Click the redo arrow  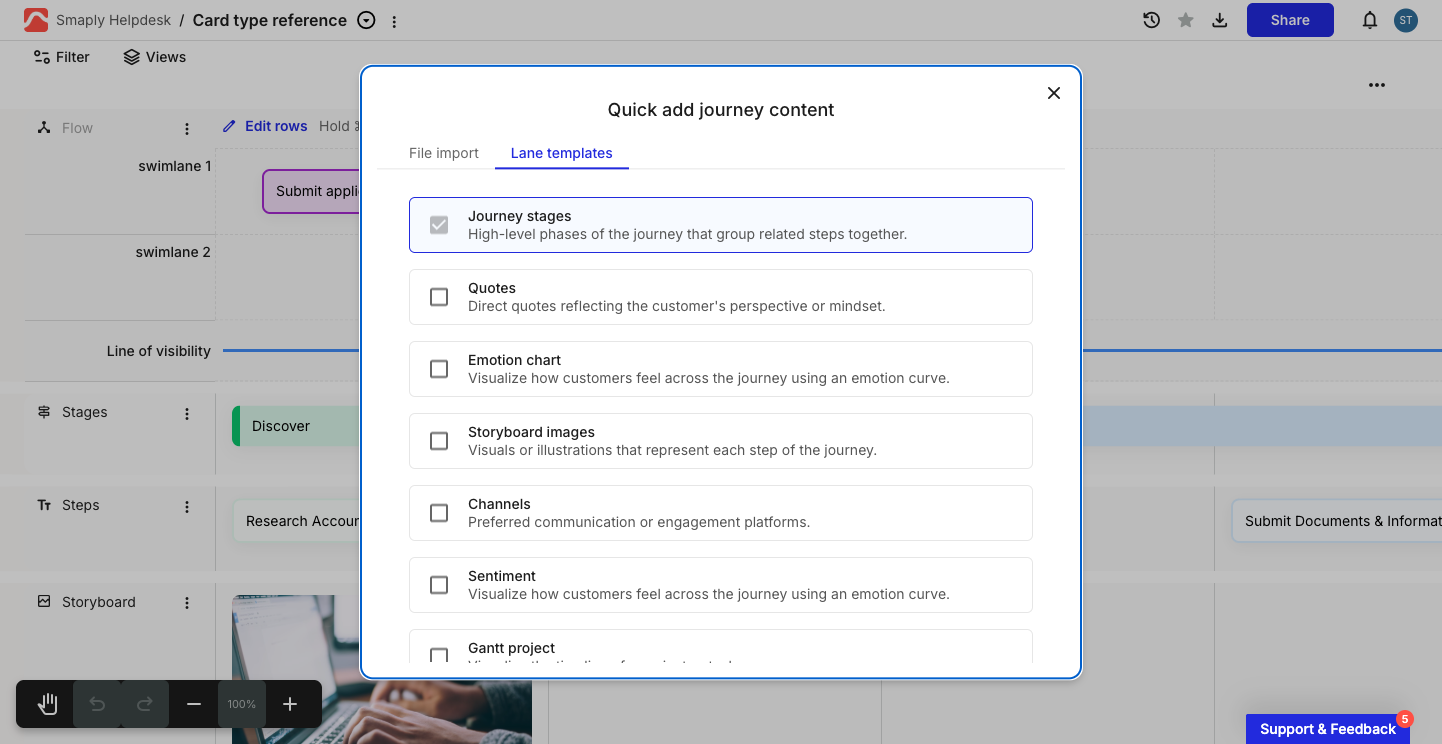coord(145,704)
